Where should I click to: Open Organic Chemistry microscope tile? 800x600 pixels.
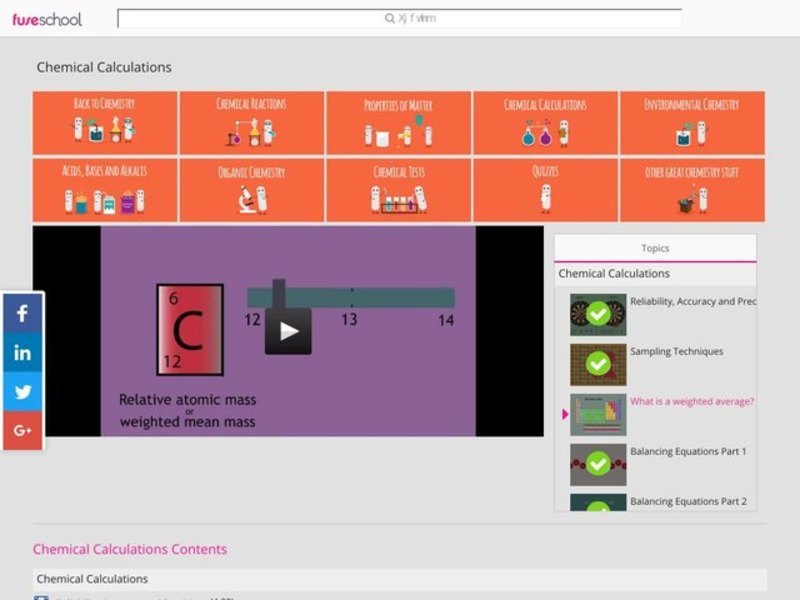(x=251, y=190)
